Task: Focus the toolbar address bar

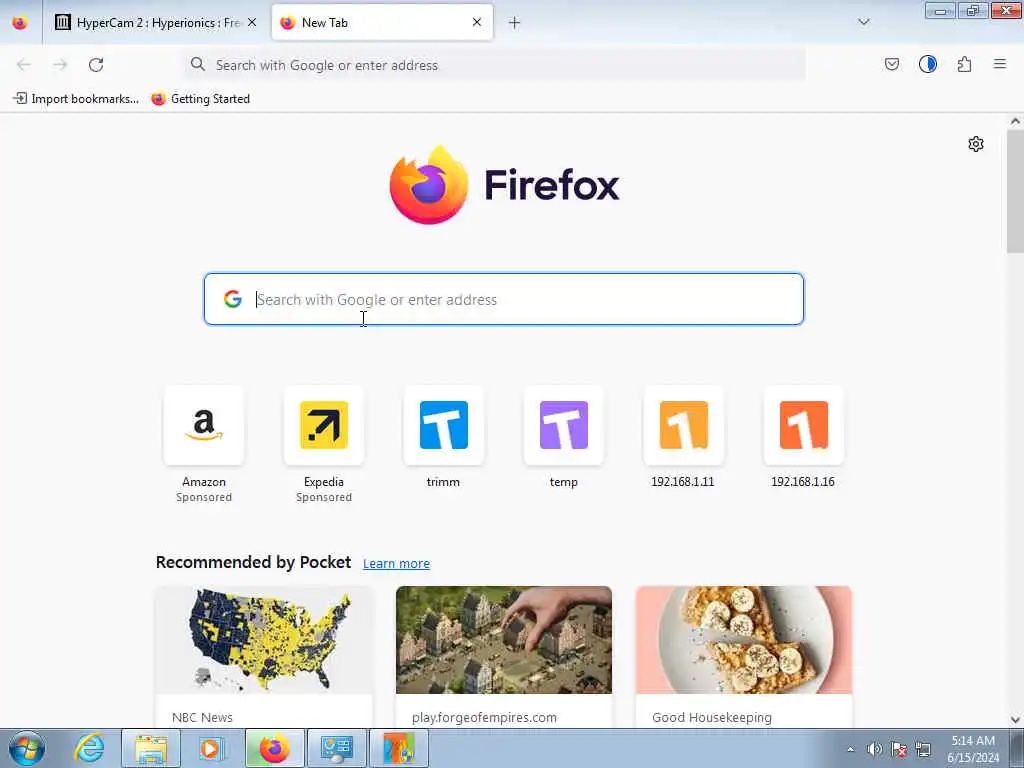Action: pos(495,65)
